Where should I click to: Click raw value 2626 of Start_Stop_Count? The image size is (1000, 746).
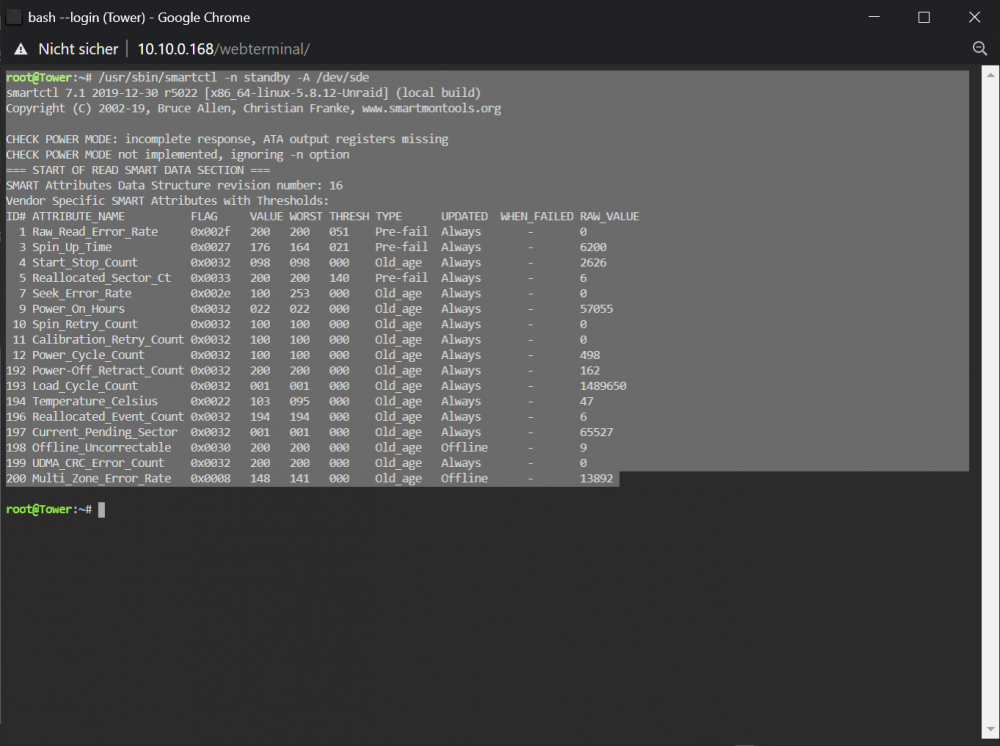593,262
